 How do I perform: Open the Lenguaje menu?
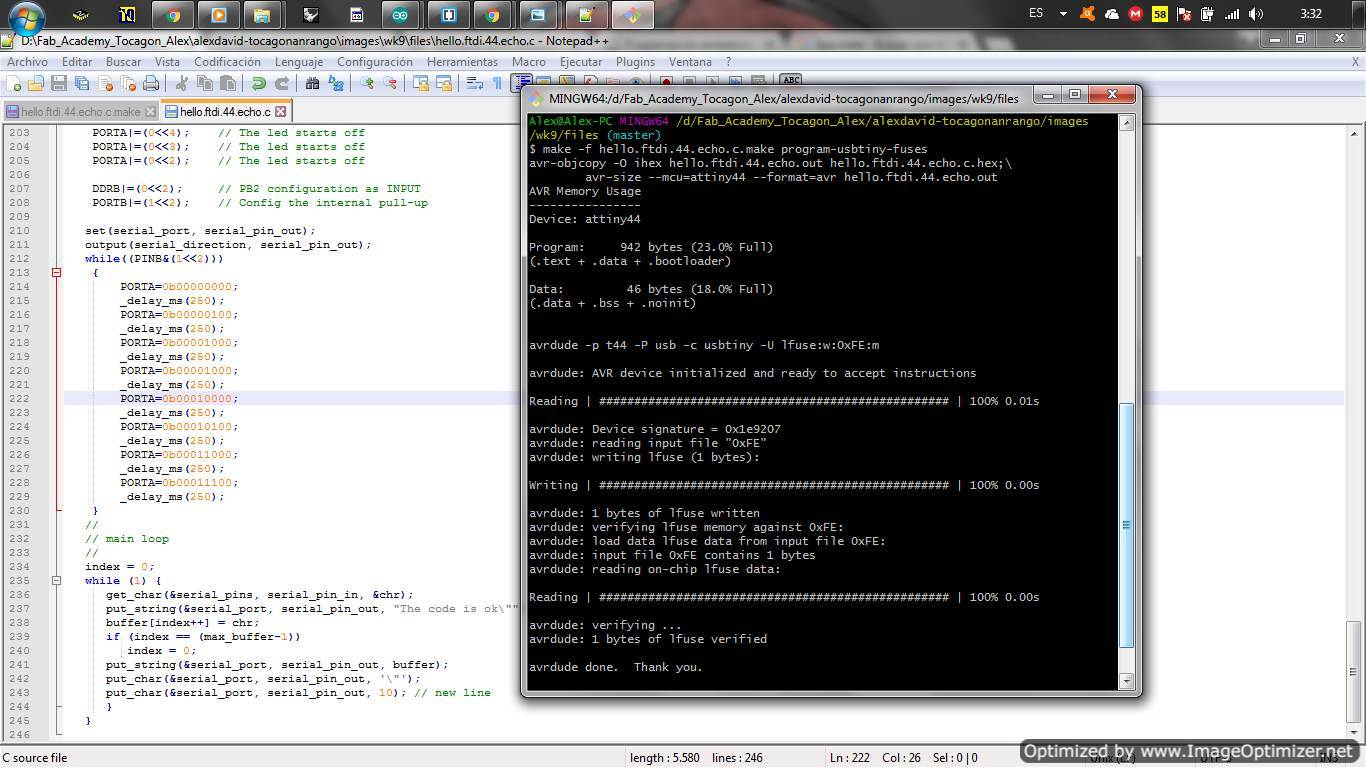[x=298, y=62]
